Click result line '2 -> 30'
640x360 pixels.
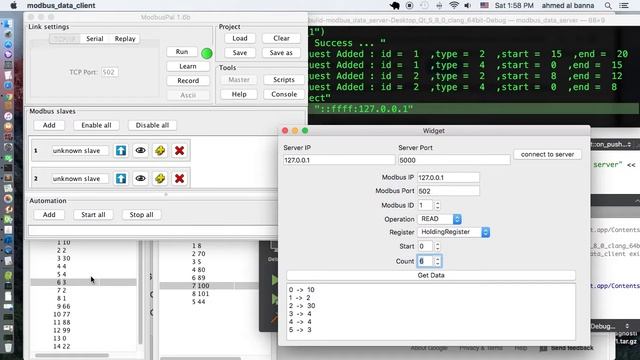(x=302, y=306)
